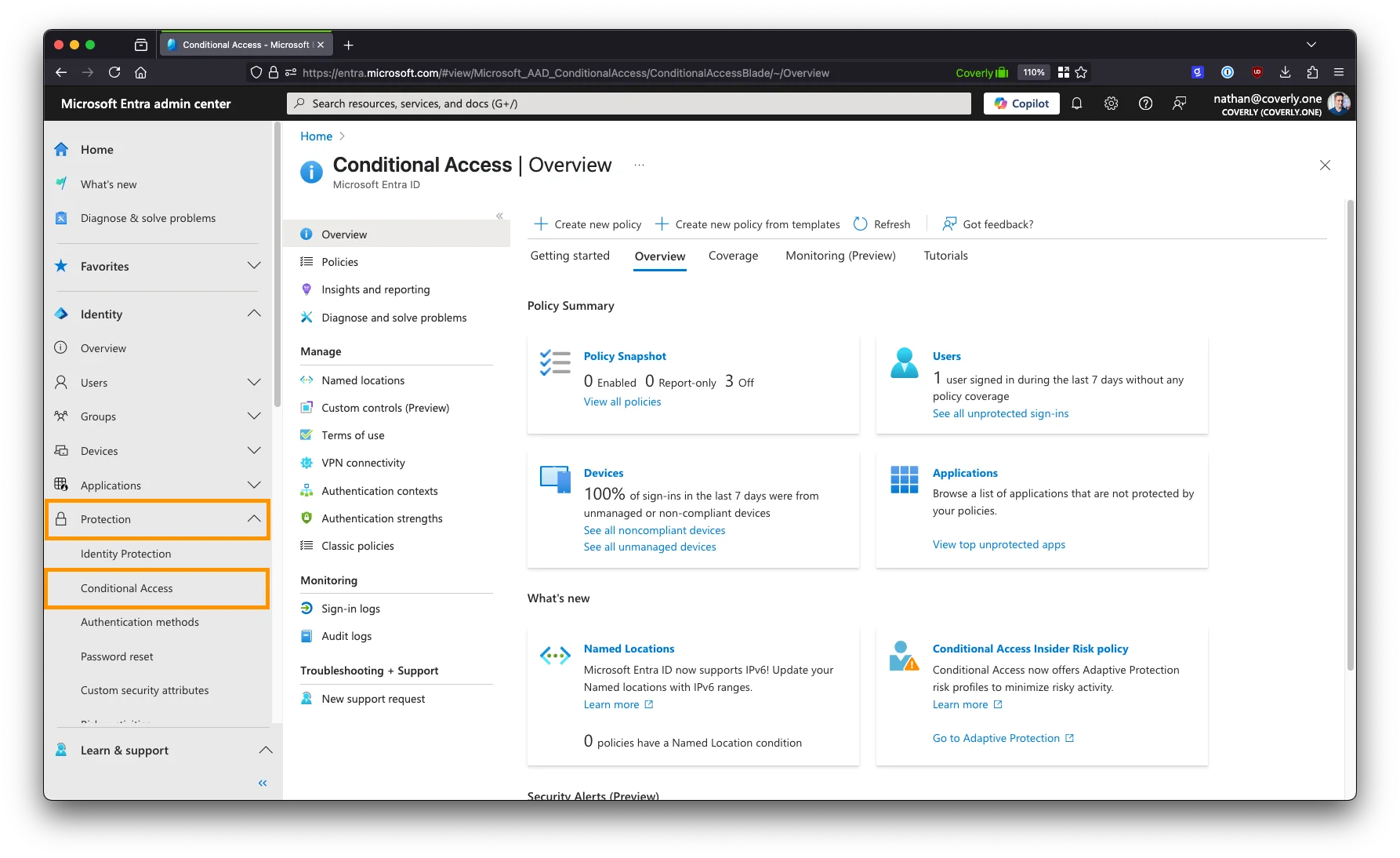Open the Getting started tab
Screen dimensions: 1400x858
coord(570,256)
